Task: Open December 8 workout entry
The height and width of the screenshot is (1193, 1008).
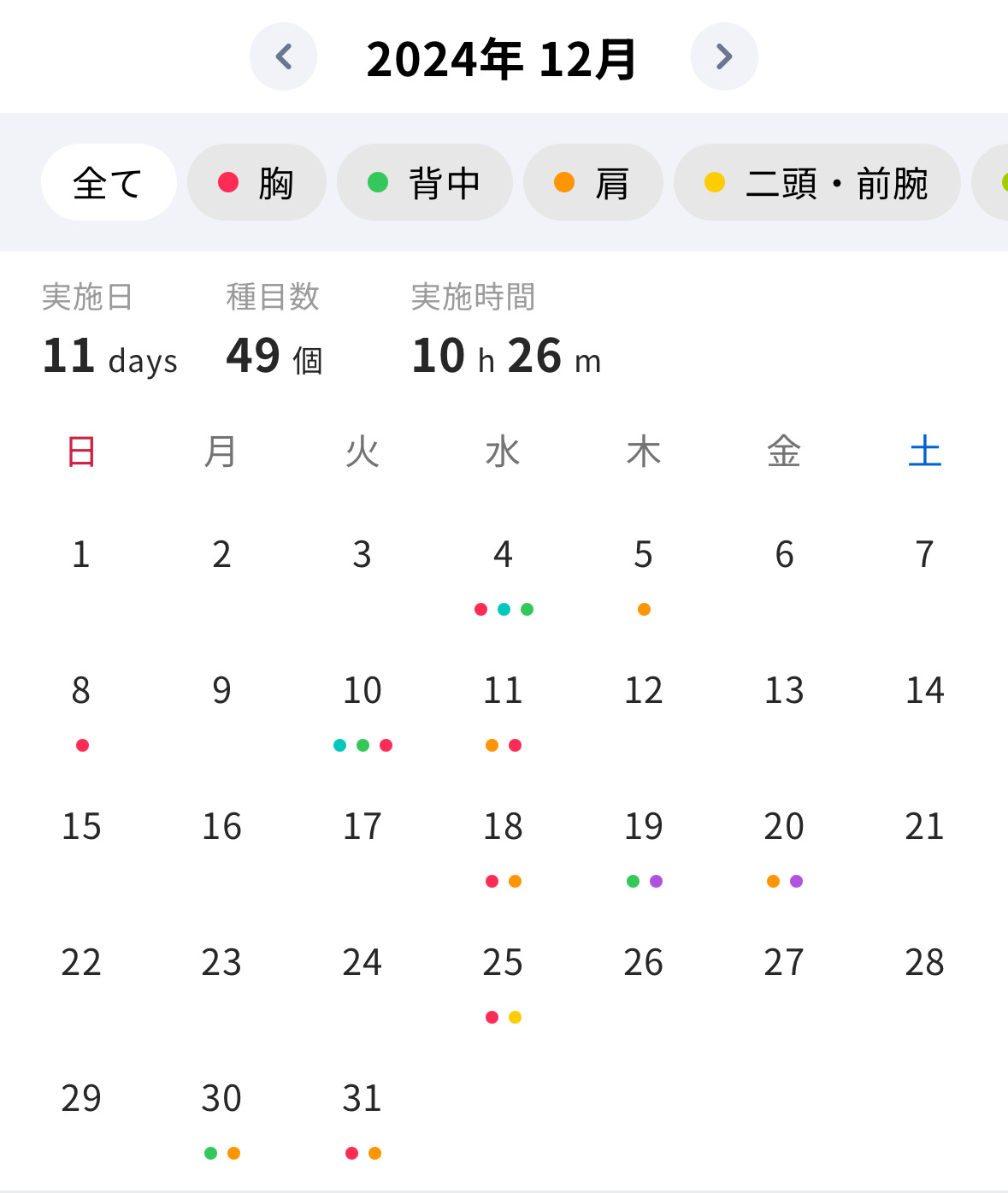Action: [81, 709]
